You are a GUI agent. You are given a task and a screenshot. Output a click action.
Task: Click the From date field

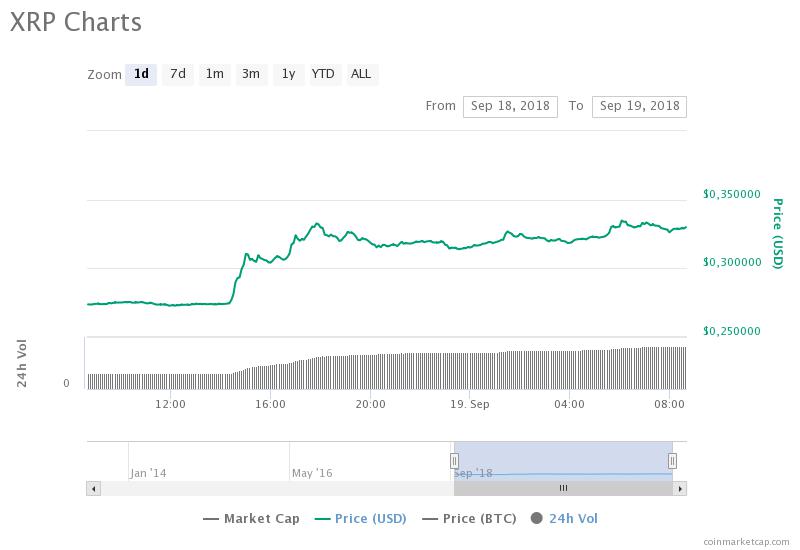coord(509,106)
